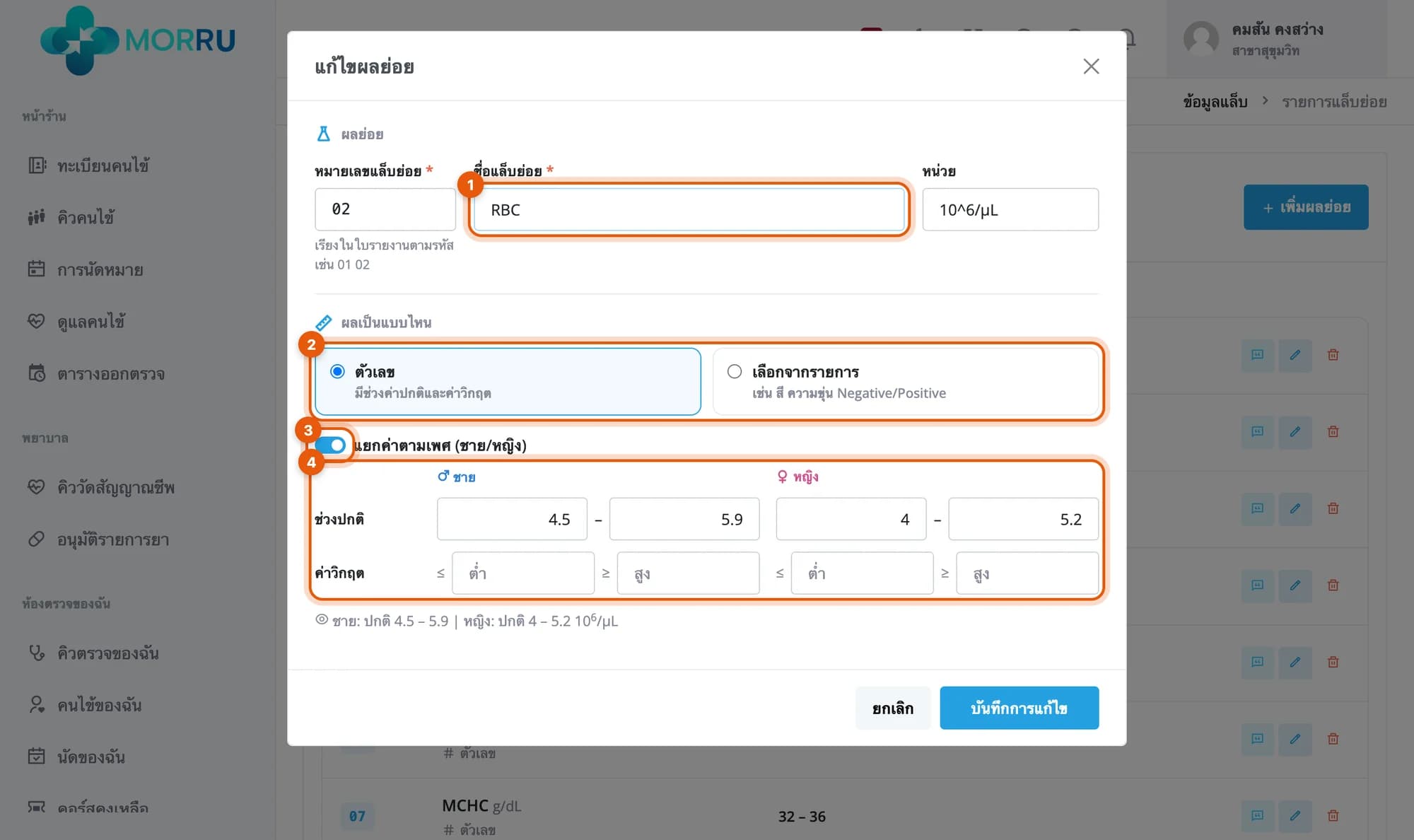Click the male critical low ต่ำ field
The image size is (1414, 840).
522,573
